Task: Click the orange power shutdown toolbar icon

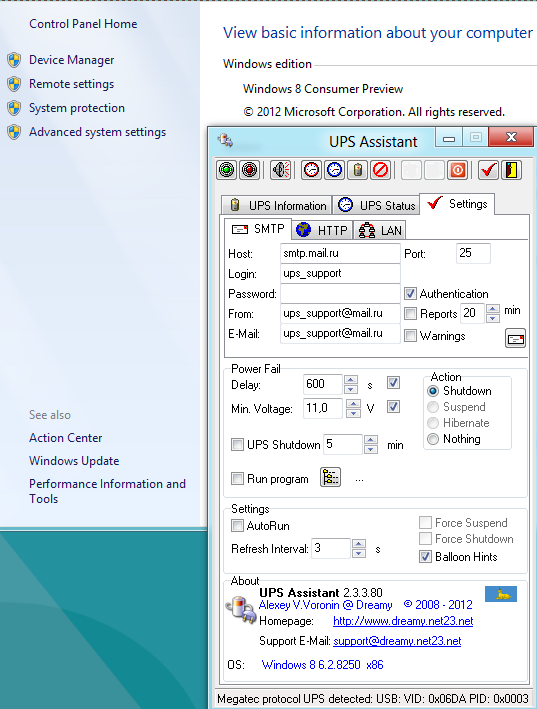Action: (457, 170)
